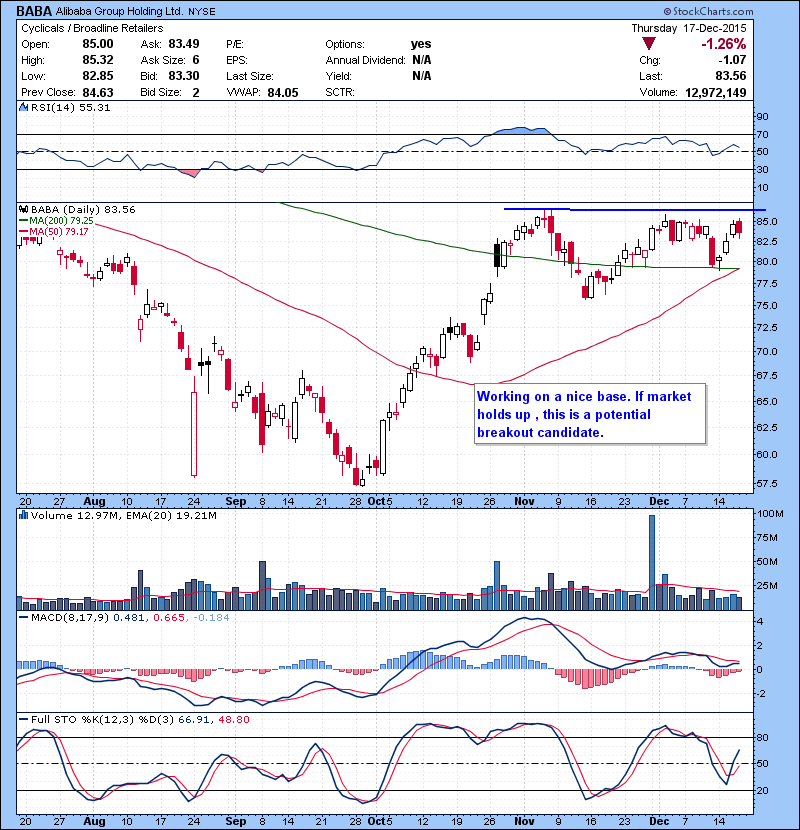The height and width of the screenshot is (830, 800).
Task: Click the tallest volume bar near Dec
Action: pos(652,563)
